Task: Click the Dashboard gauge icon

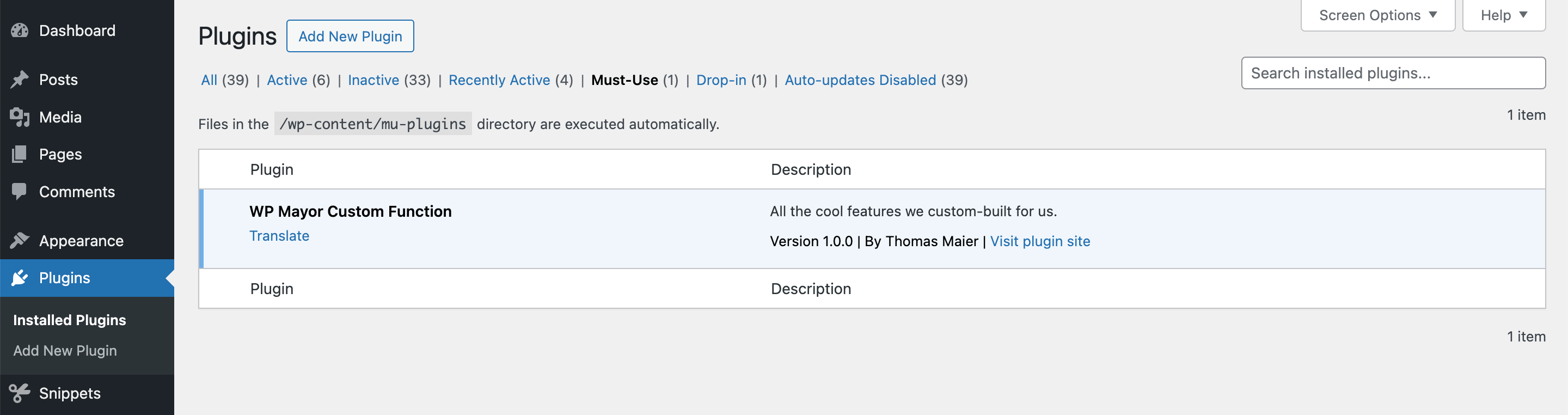Action: 20,30
